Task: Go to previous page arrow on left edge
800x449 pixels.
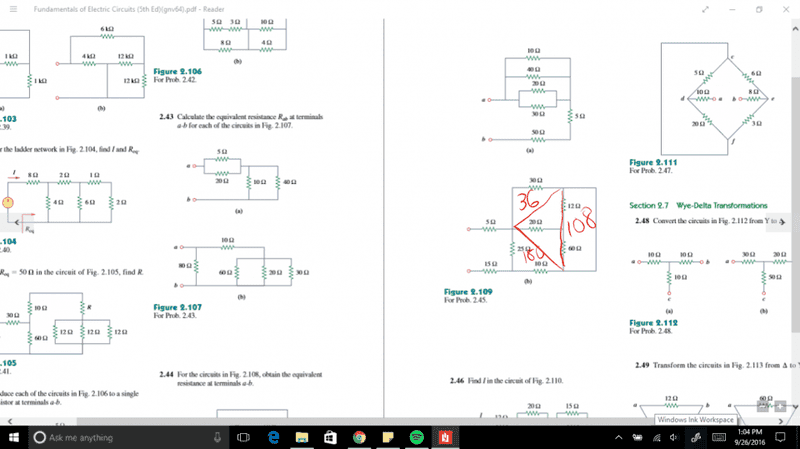Action: (x=17, y=222)
